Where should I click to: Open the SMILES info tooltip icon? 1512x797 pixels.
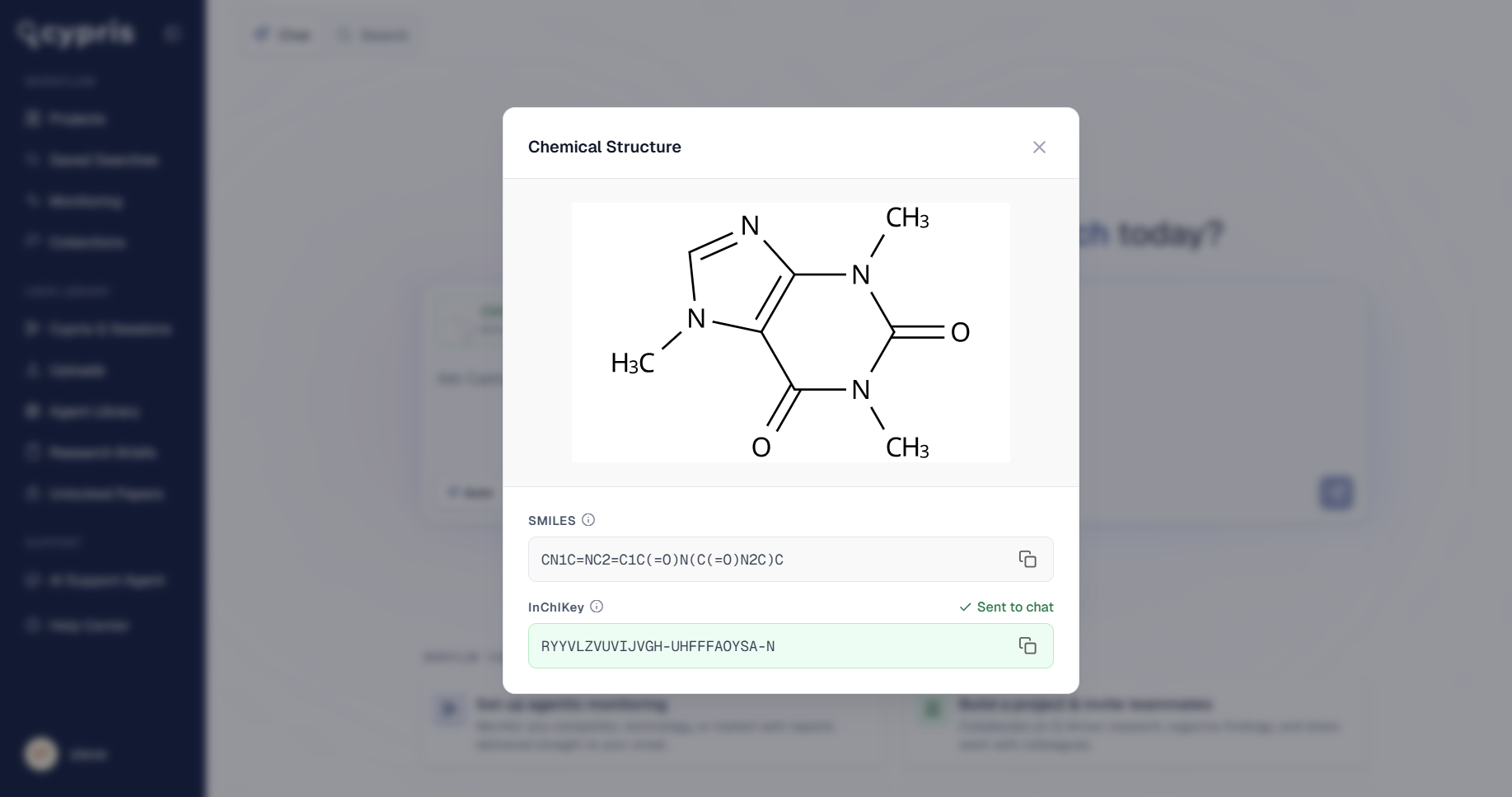click(x=588, y=520)
